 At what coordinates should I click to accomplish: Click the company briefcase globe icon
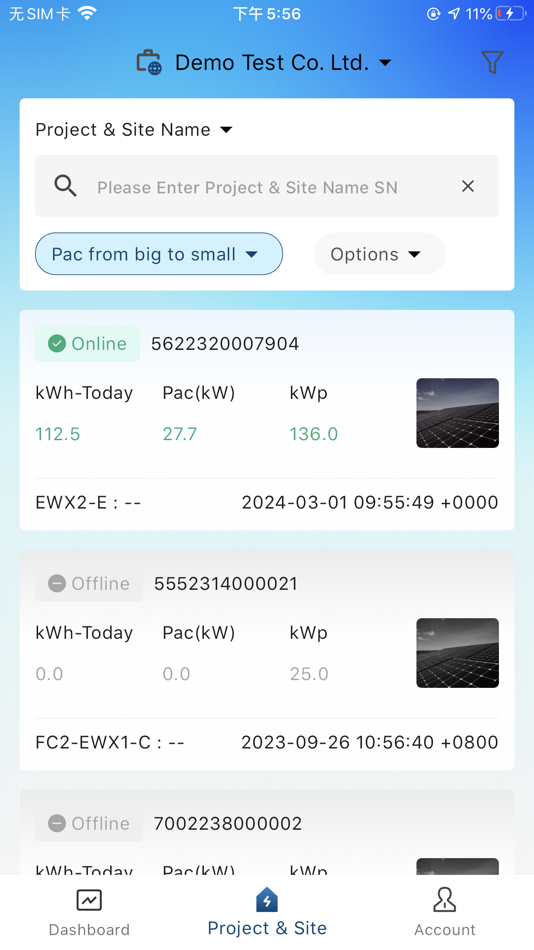click(149, 62)
